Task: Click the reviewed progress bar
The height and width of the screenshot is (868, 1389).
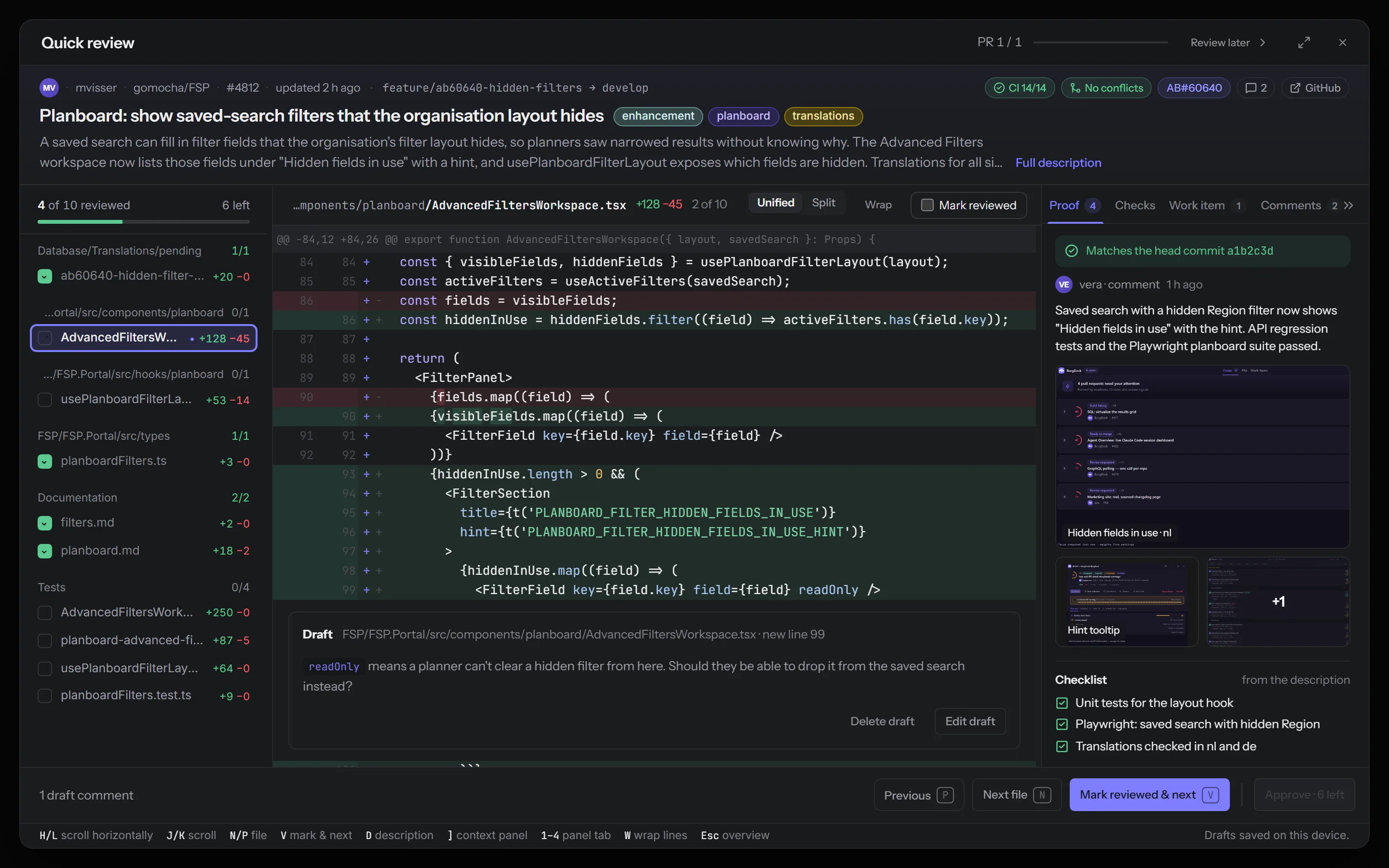Action: tap(144, 222)
